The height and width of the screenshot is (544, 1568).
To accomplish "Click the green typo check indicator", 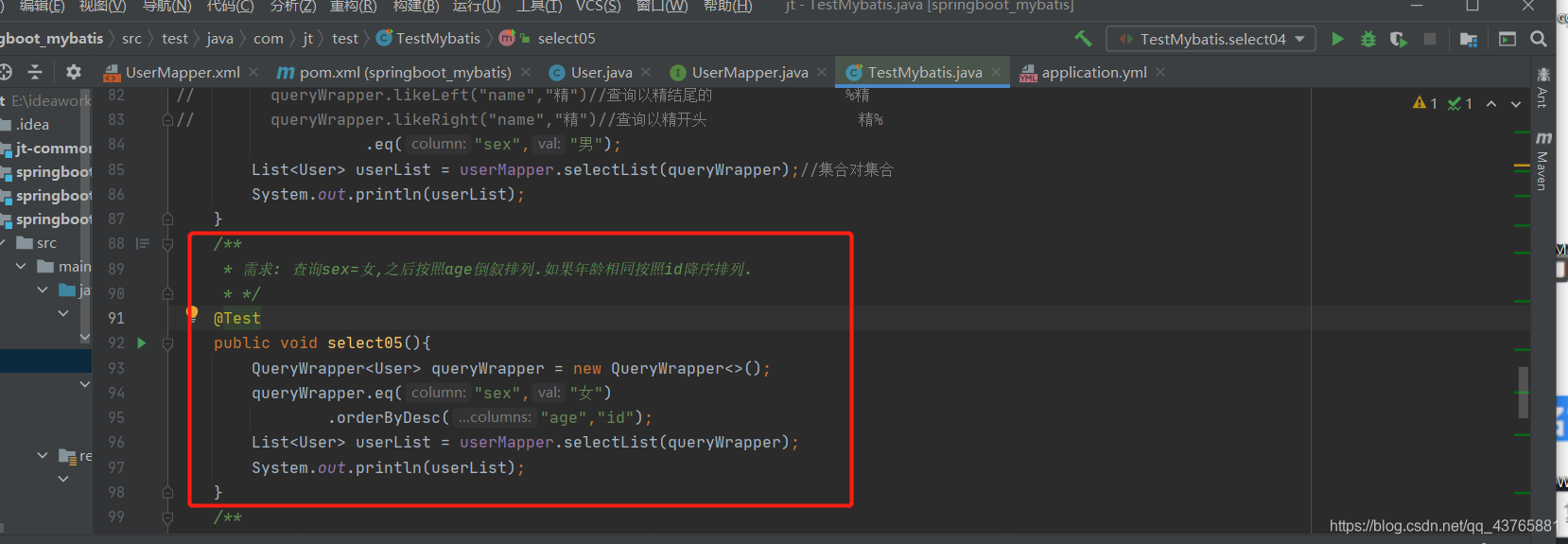I will (x=1459, y=103).
